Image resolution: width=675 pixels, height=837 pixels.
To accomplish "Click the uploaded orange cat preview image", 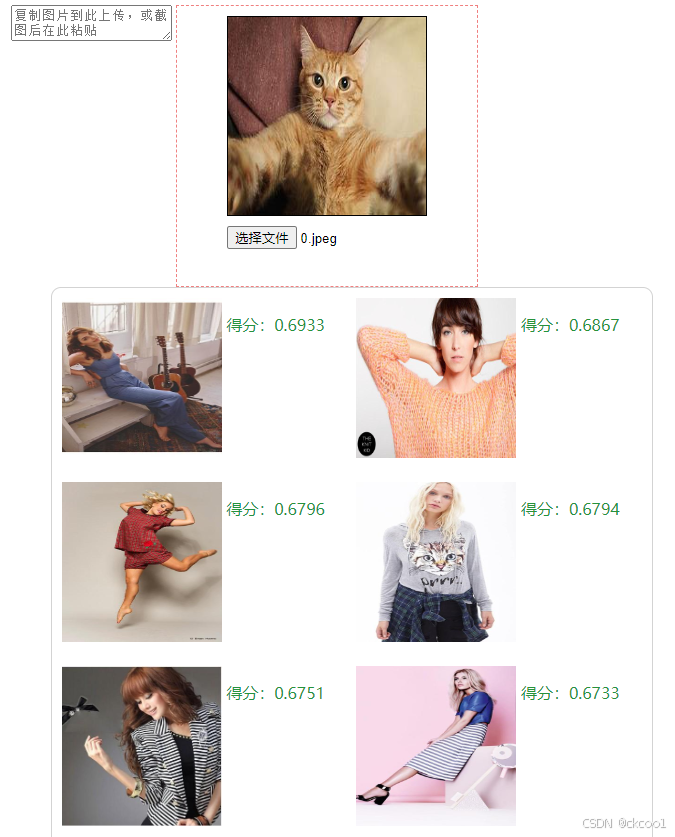I will tap(327, 116).
